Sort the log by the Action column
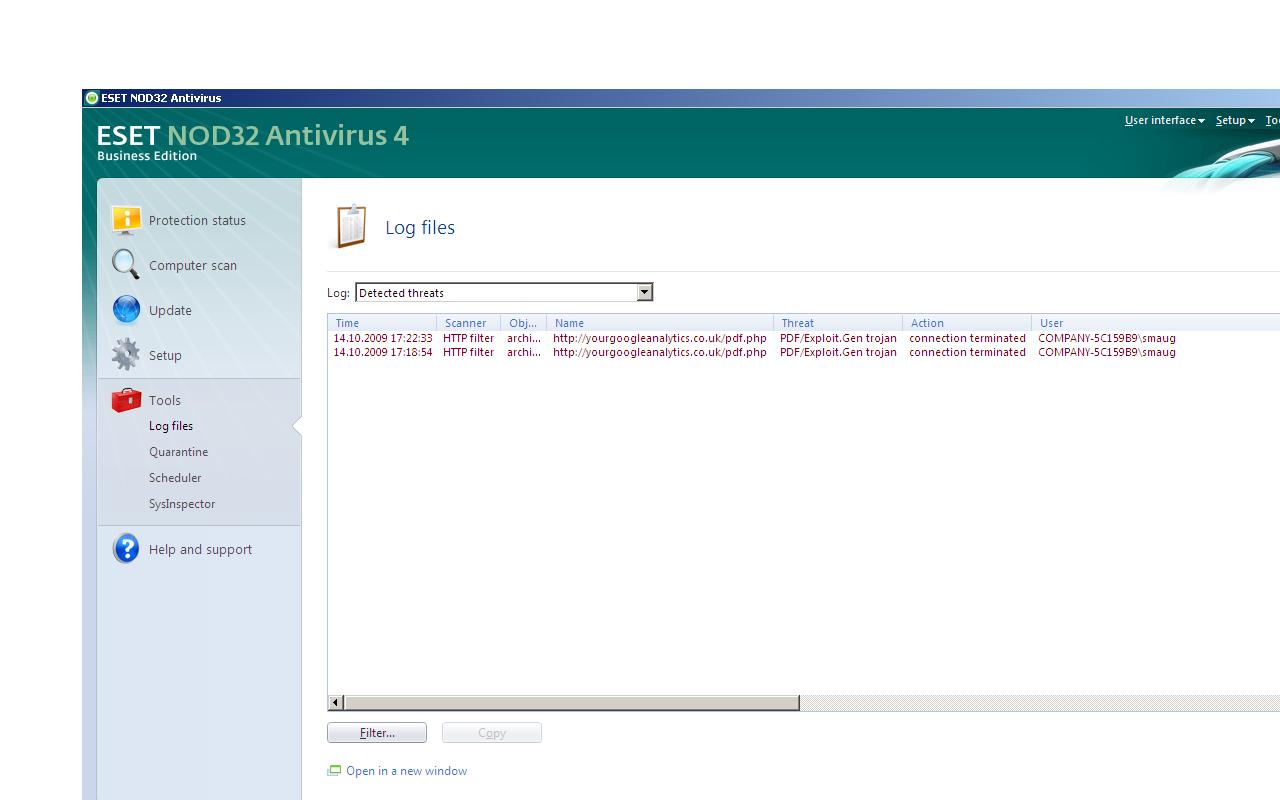1280x800 pixels. pos(967,323)
